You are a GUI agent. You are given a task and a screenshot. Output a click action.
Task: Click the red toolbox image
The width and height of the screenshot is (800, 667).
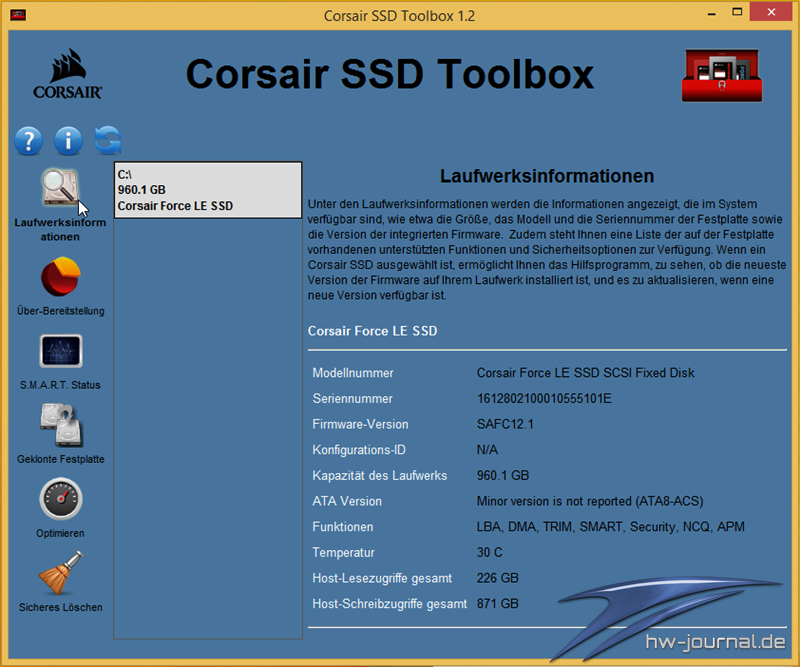point(722,76)
